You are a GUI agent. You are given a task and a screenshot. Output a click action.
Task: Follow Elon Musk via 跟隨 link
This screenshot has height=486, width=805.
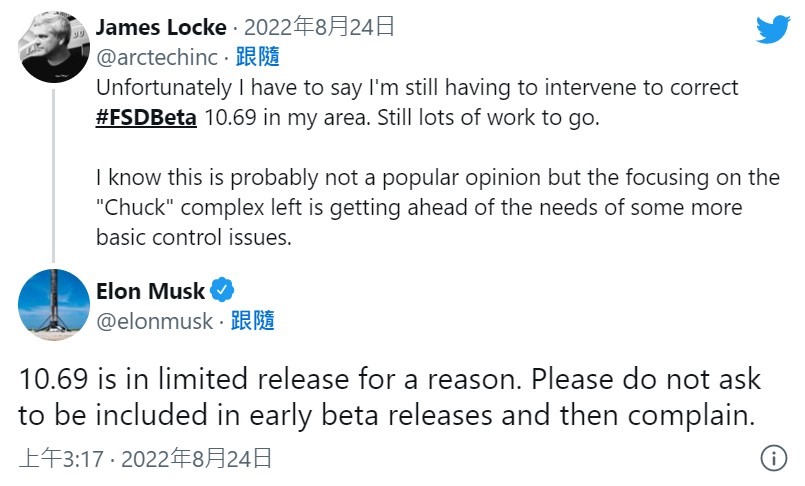coord(253,320)
